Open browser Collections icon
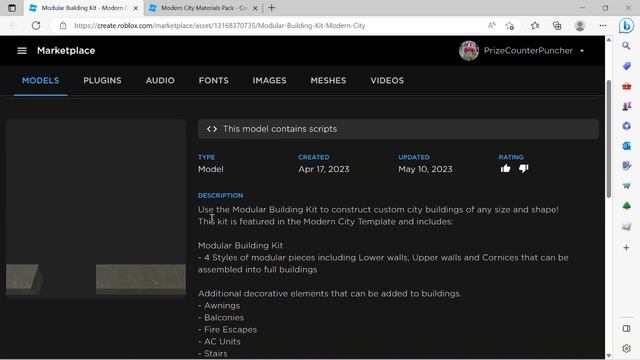 click(557, 25)
